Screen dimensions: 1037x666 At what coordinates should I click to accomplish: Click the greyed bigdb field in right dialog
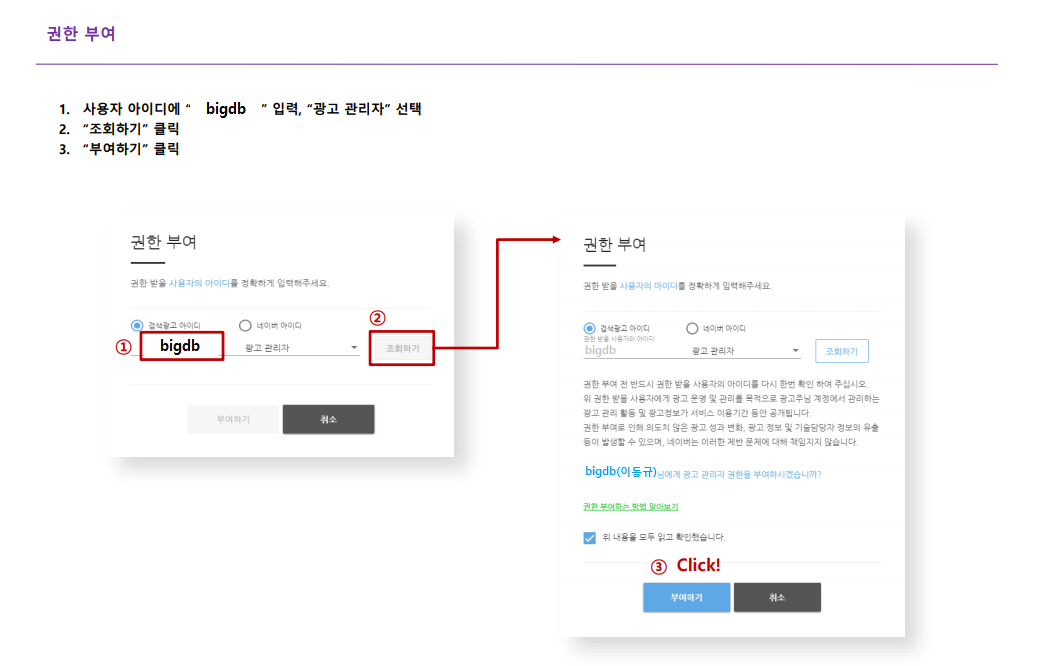coord(630,351)
